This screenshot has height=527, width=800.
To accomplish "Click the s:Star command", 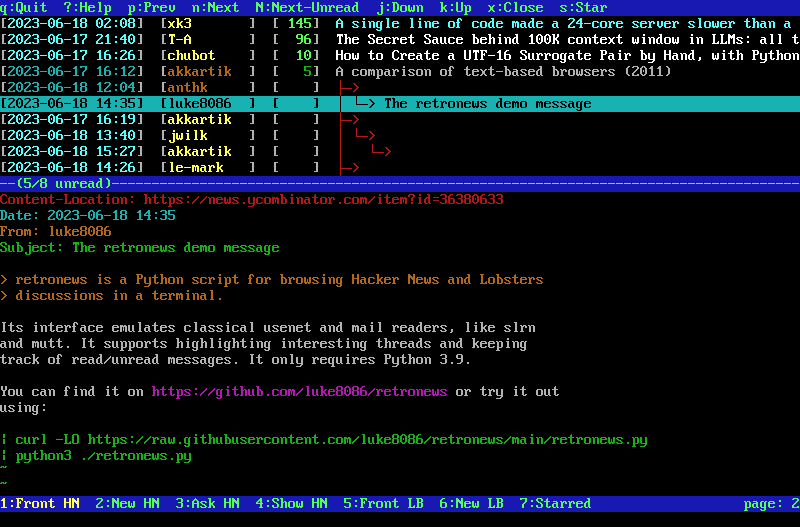I will tap(583, 8).
